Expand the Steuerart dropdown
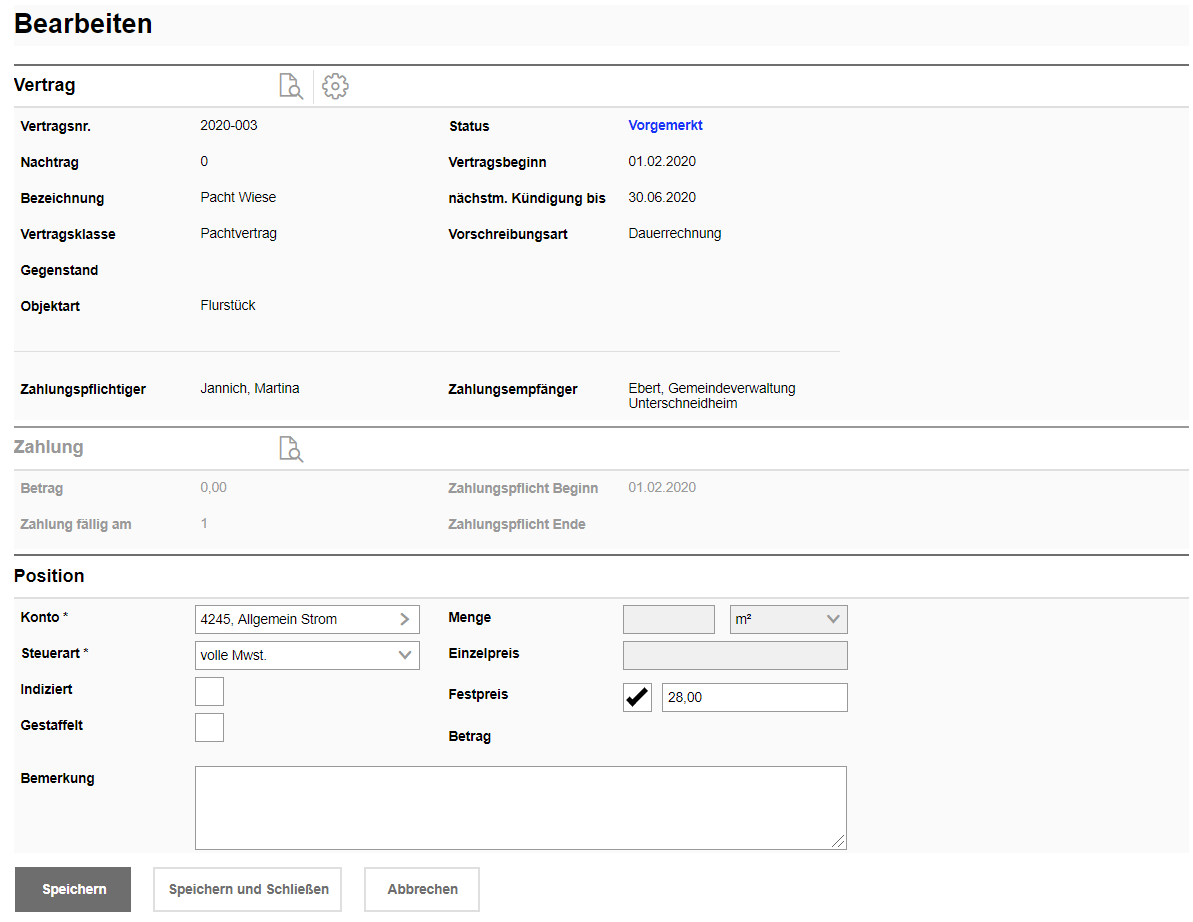The image size is (1193, 922). click(405, 655)
